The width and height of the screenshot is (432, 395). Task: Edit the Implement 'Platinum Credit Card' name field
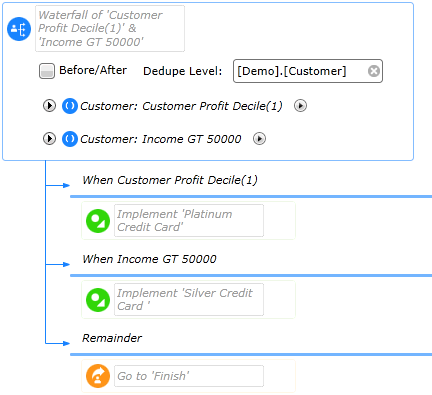point(189,221)
